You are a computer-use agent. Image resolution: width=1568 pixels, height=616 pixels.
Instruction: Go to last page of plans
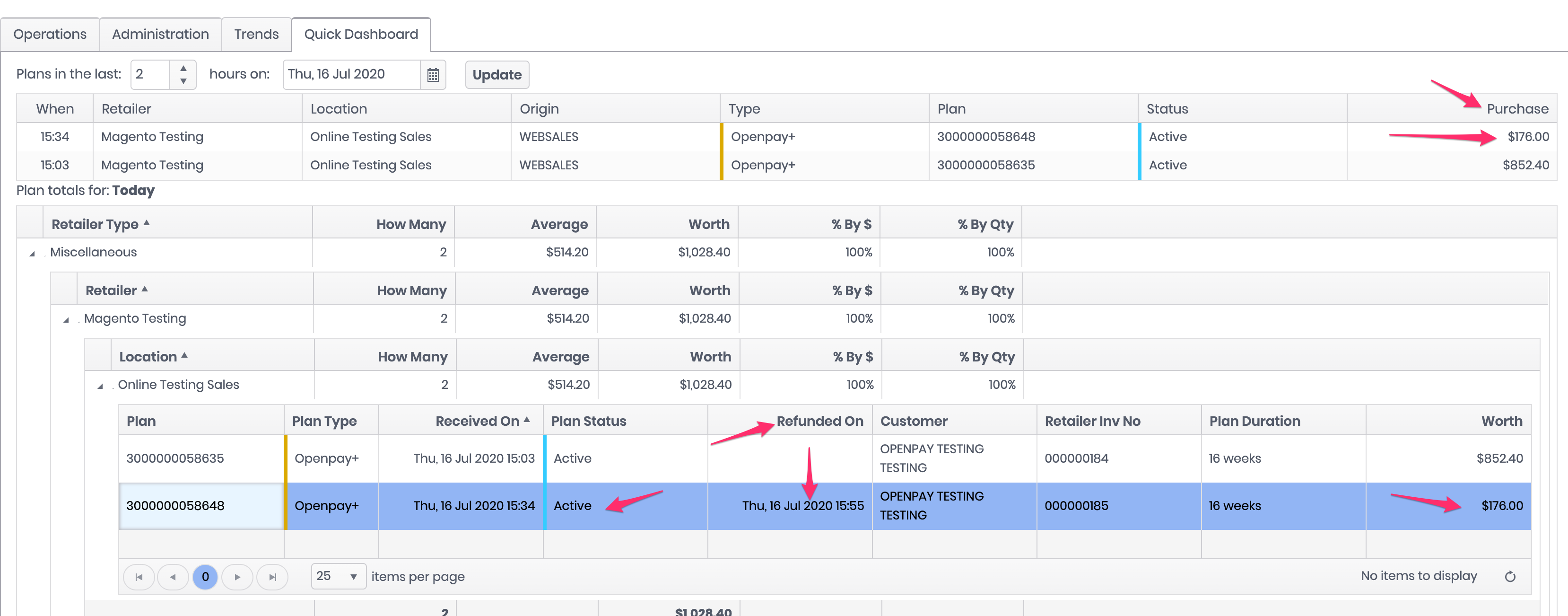272,577
